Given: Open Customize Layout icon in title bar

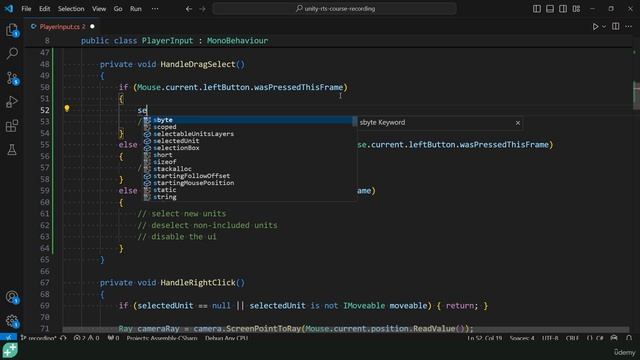Looking at the screenshot, I should [x=576, y=9].
